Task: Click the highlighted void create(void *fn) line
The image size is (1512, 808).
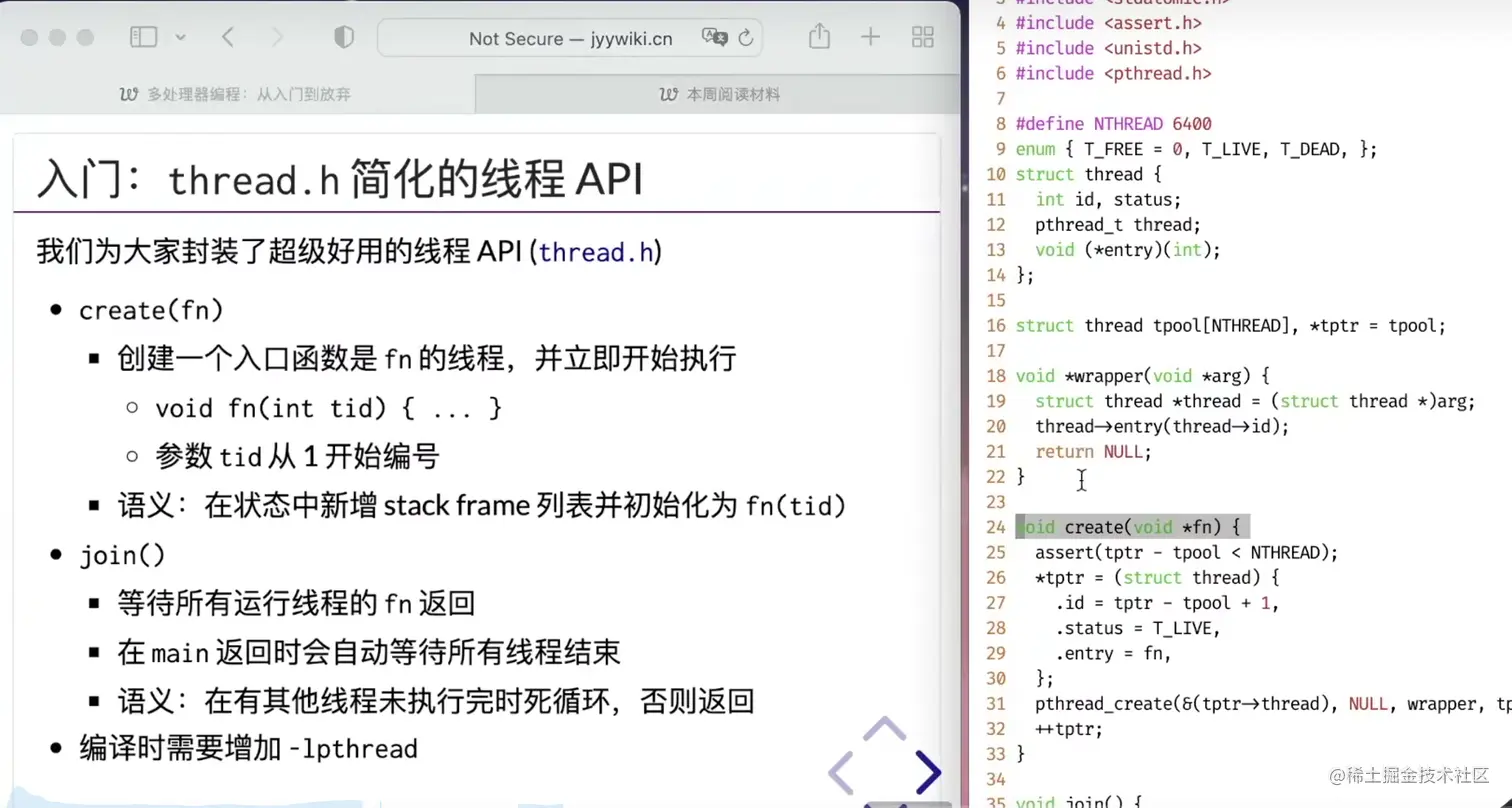Action: 1132,527
